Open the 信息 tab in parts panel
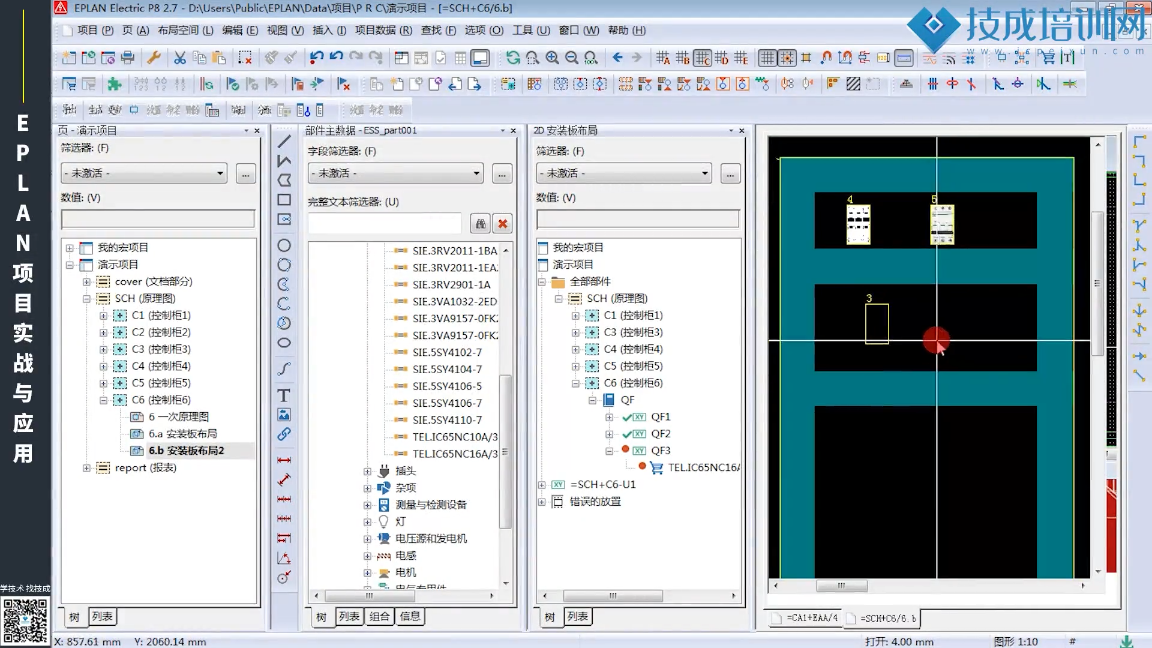The image size is (1152, 648). 410,616
